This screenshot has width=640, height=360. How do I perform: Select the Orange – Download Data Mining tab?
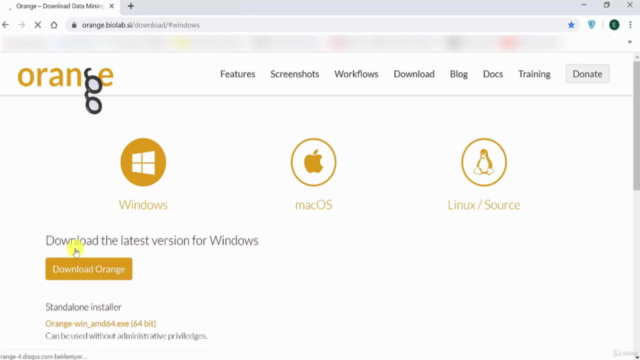60,6
